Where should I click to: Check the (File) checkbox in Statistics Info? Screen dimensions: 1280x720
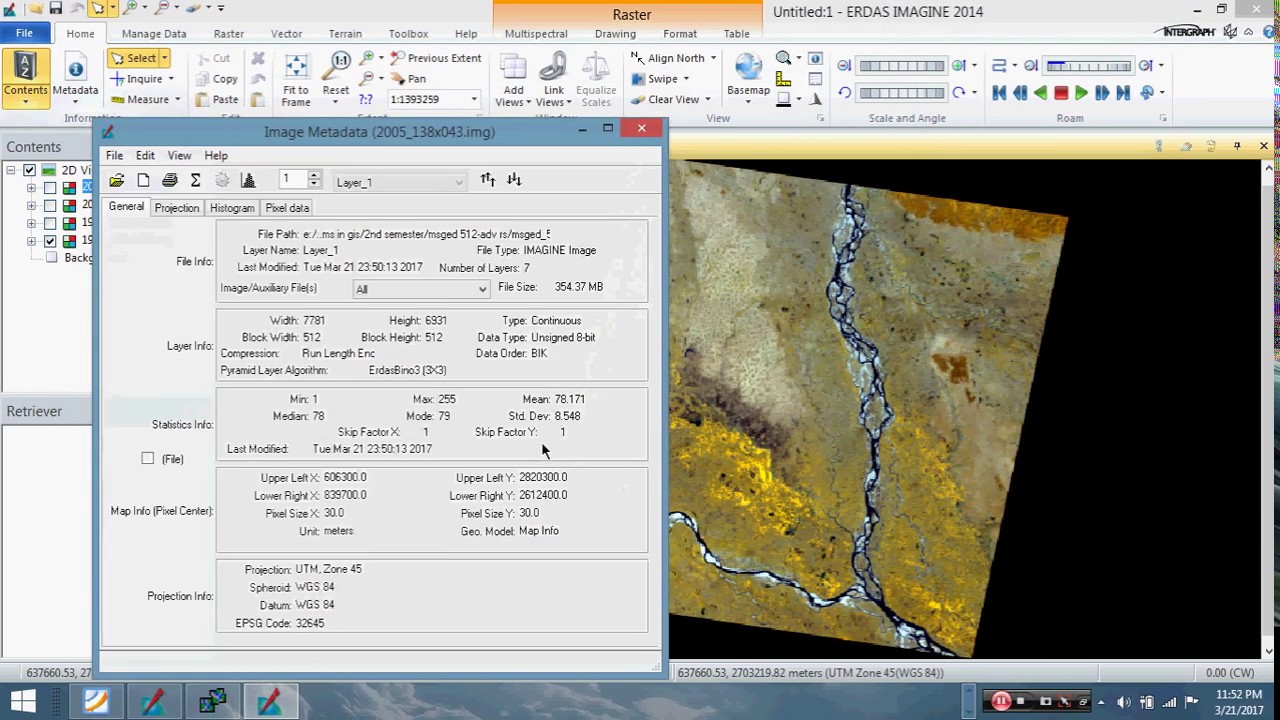[x=148, y=458]
